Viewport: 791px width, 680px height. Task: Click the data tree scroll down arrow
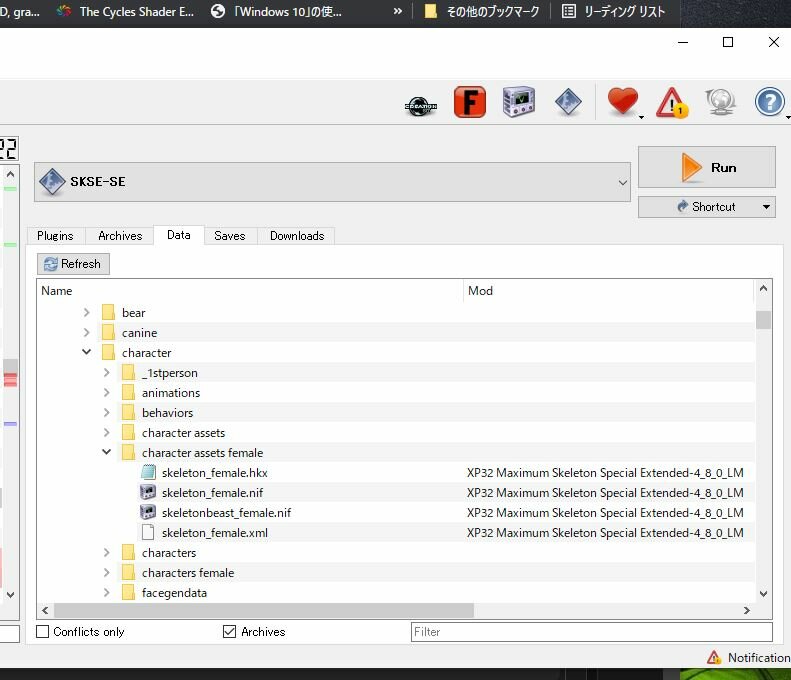pyautogui.click(x=763, y=594)
